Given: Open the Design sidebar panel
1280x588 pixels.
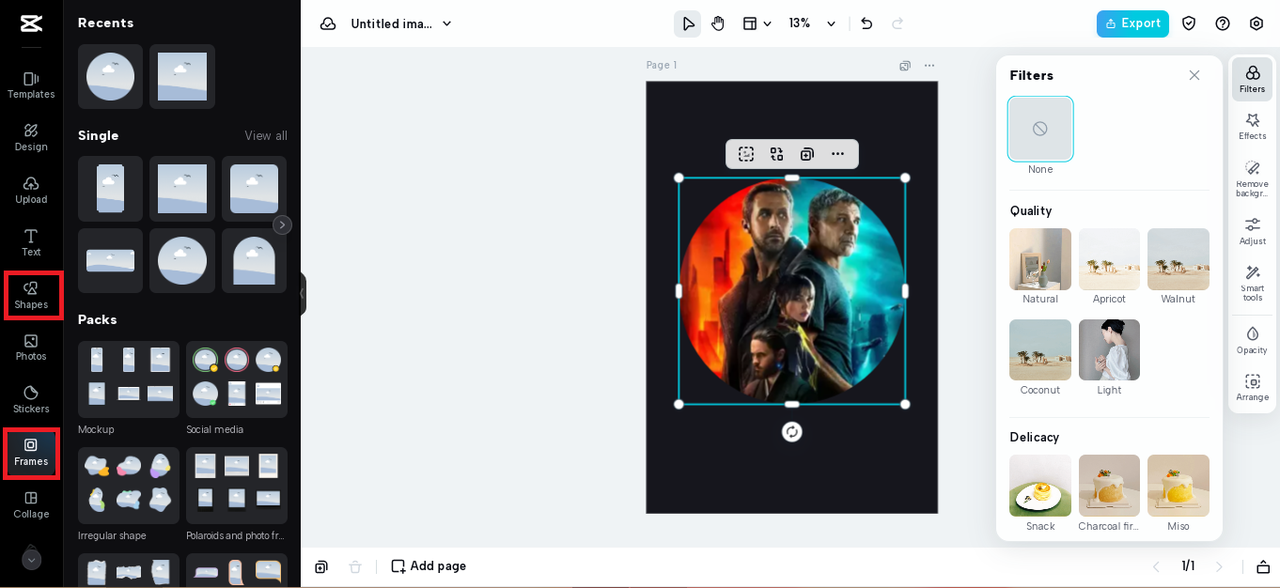Looking at the screenshot, I should (31, 137).
